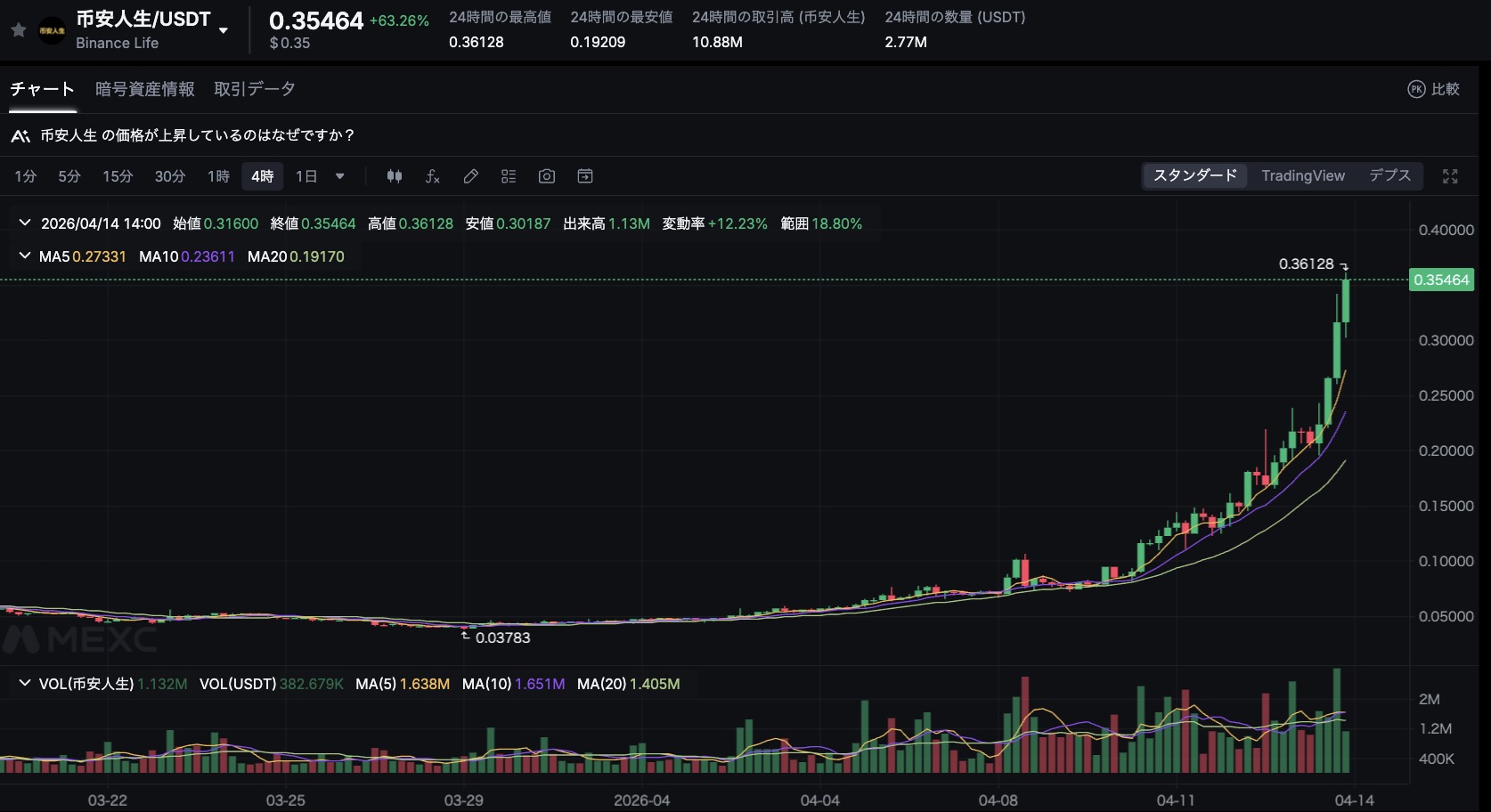Click the MA5 0.27331 indicator label
Viewport: 1491px width, 812px height.
pyautogui.click(x=83, y=256)
